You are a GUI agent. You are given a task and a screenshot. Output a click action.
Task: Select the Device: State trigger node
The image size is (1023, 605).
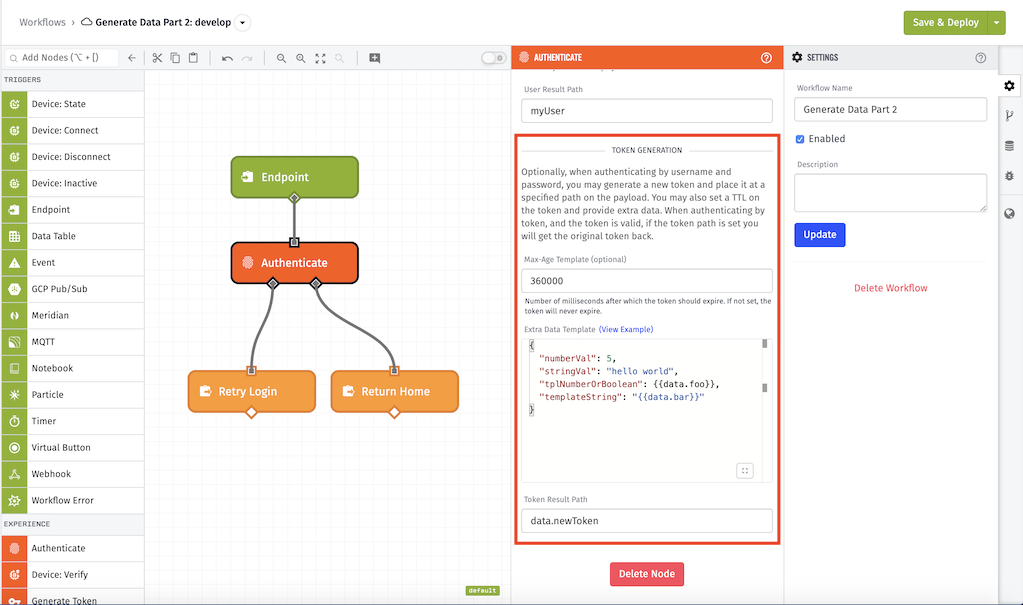(58, 104)
